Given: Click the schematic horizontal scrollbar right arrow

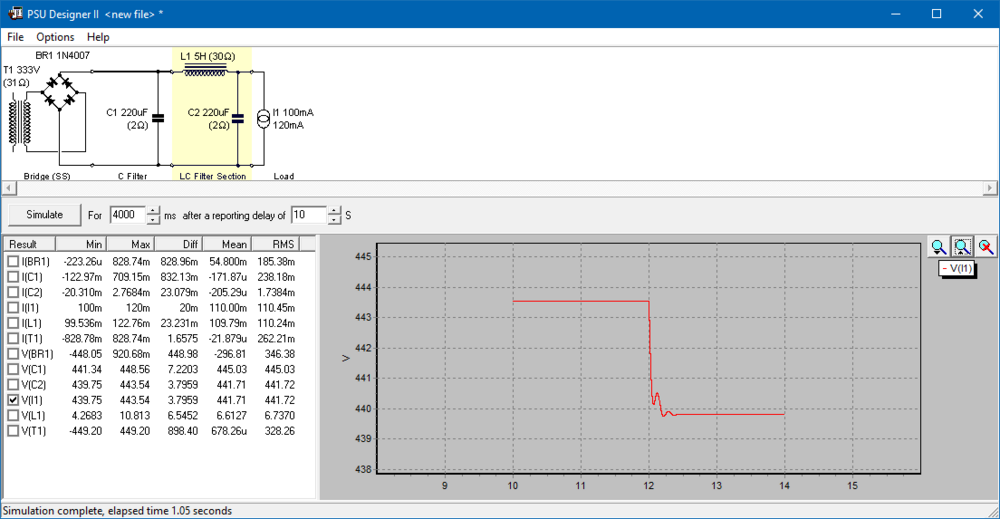Looking at the screenshot, I should coord(991,188).
